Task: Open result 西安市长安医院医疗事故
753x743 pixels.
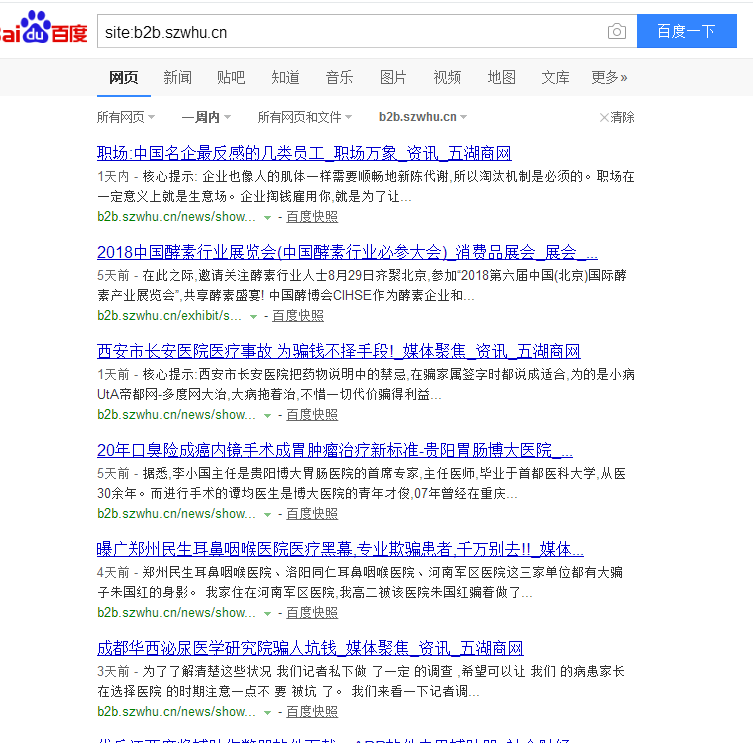Action: click(x=339, y=352)
